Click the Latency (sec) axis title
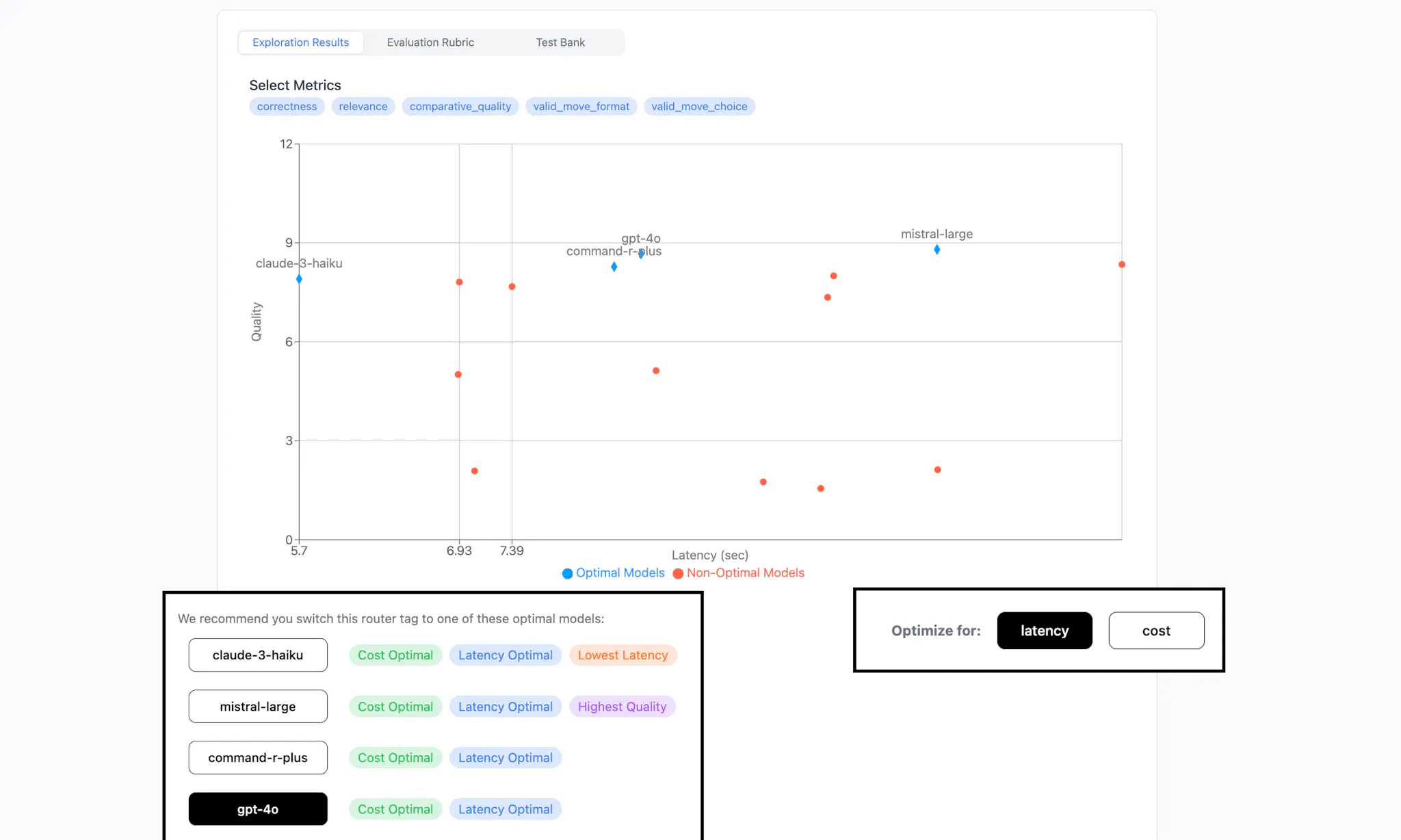 pos(710,555)
